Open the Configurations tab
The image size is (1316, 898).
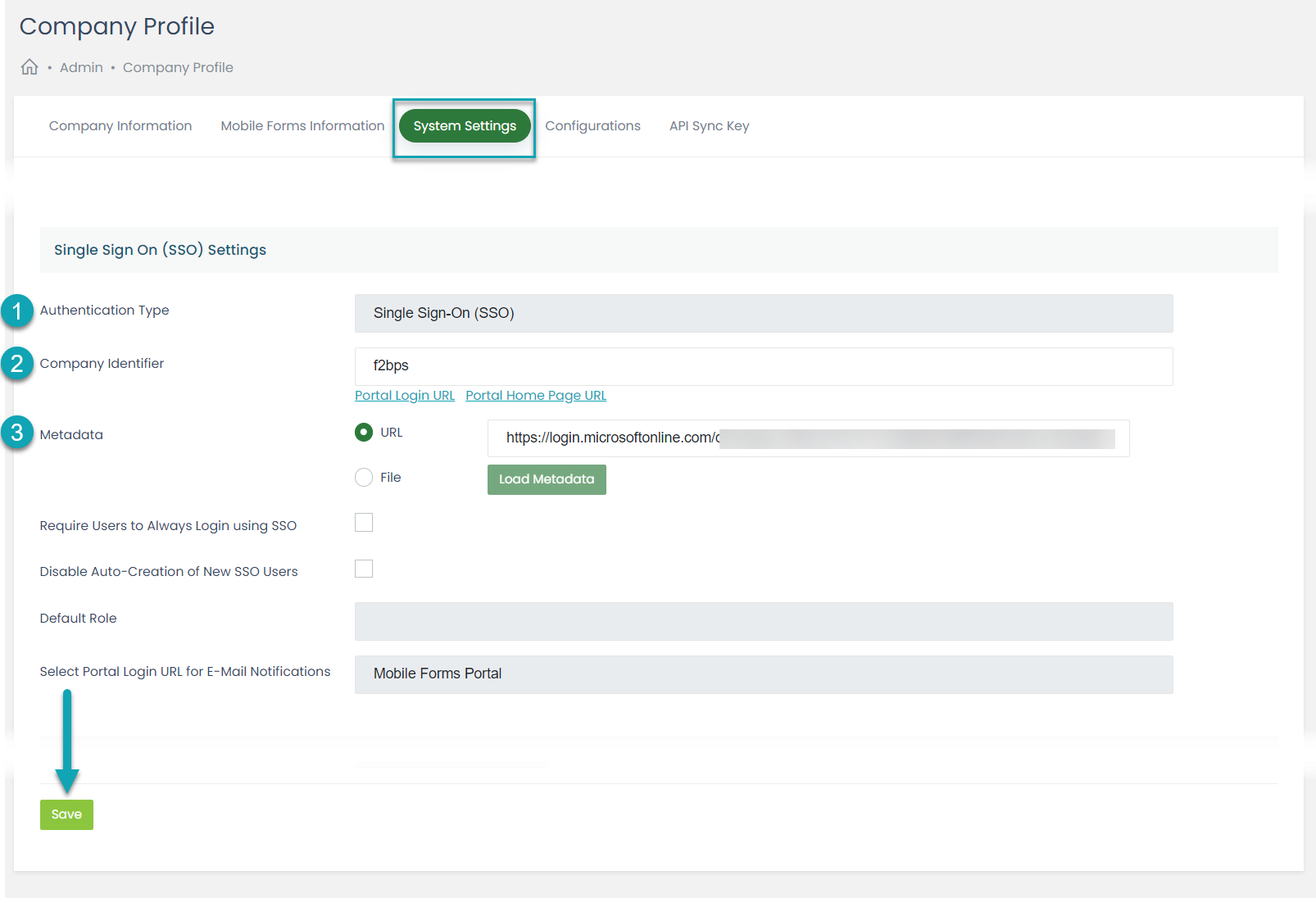pos(592,125)
